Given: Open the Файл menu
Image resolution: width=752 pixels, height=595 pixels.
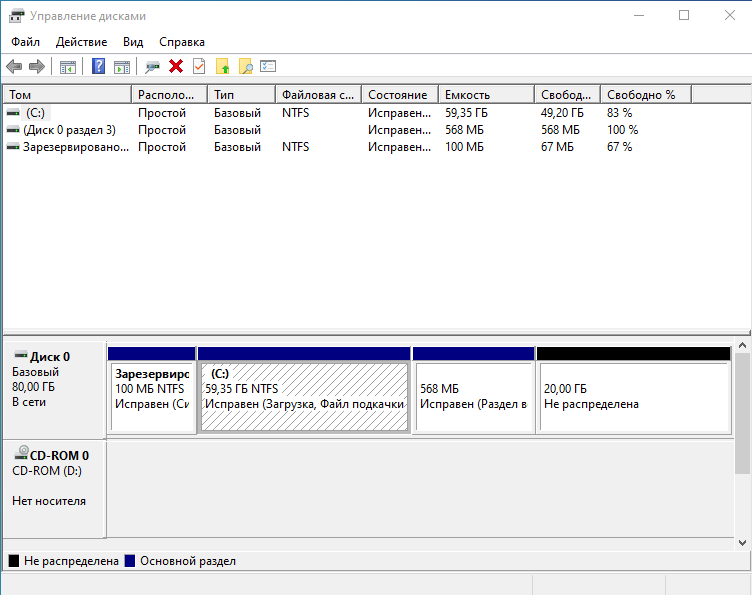Looking at the screenshot, I should click(x=26, y=42).
